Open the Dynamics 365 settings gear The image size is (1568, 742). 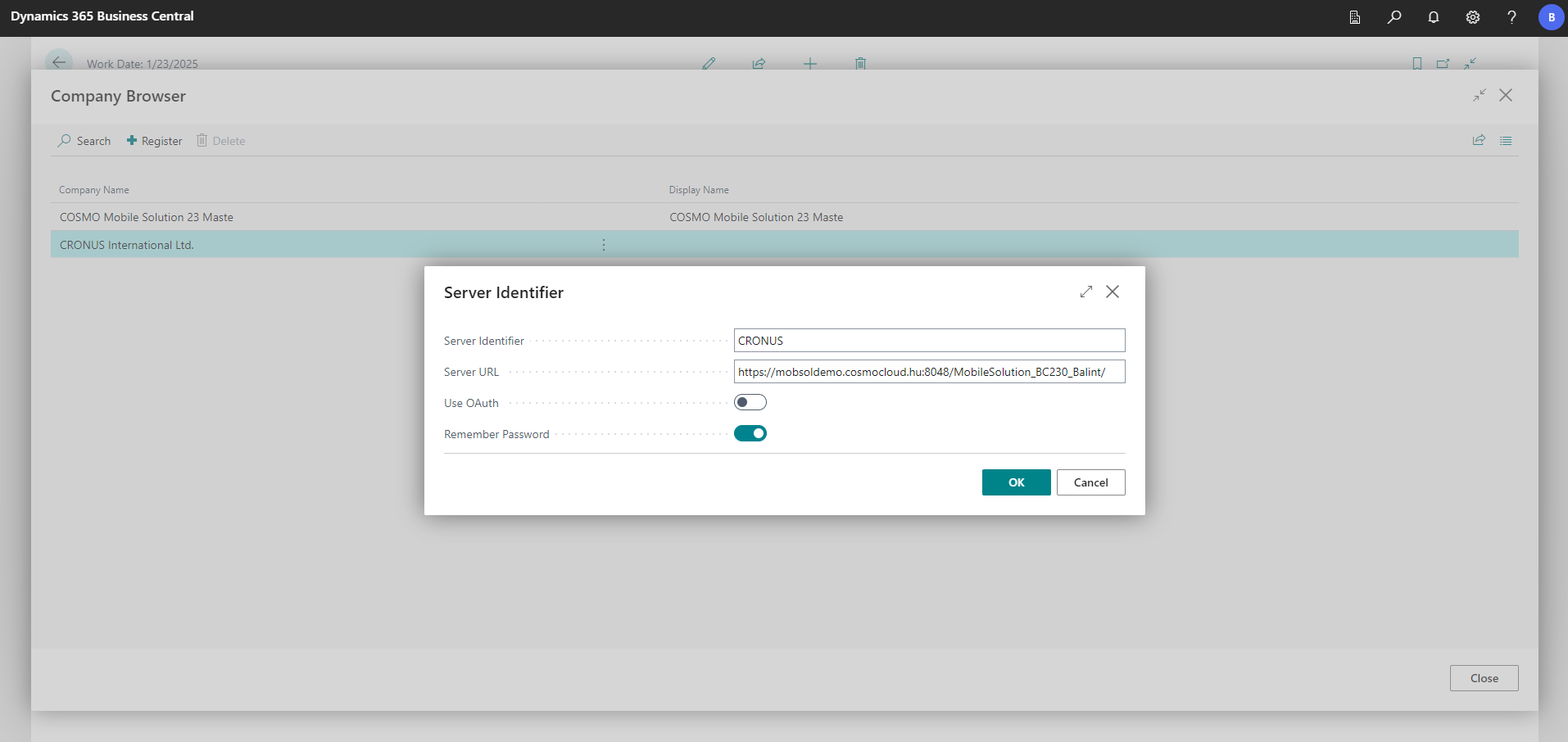click(x=1473, y=17)
